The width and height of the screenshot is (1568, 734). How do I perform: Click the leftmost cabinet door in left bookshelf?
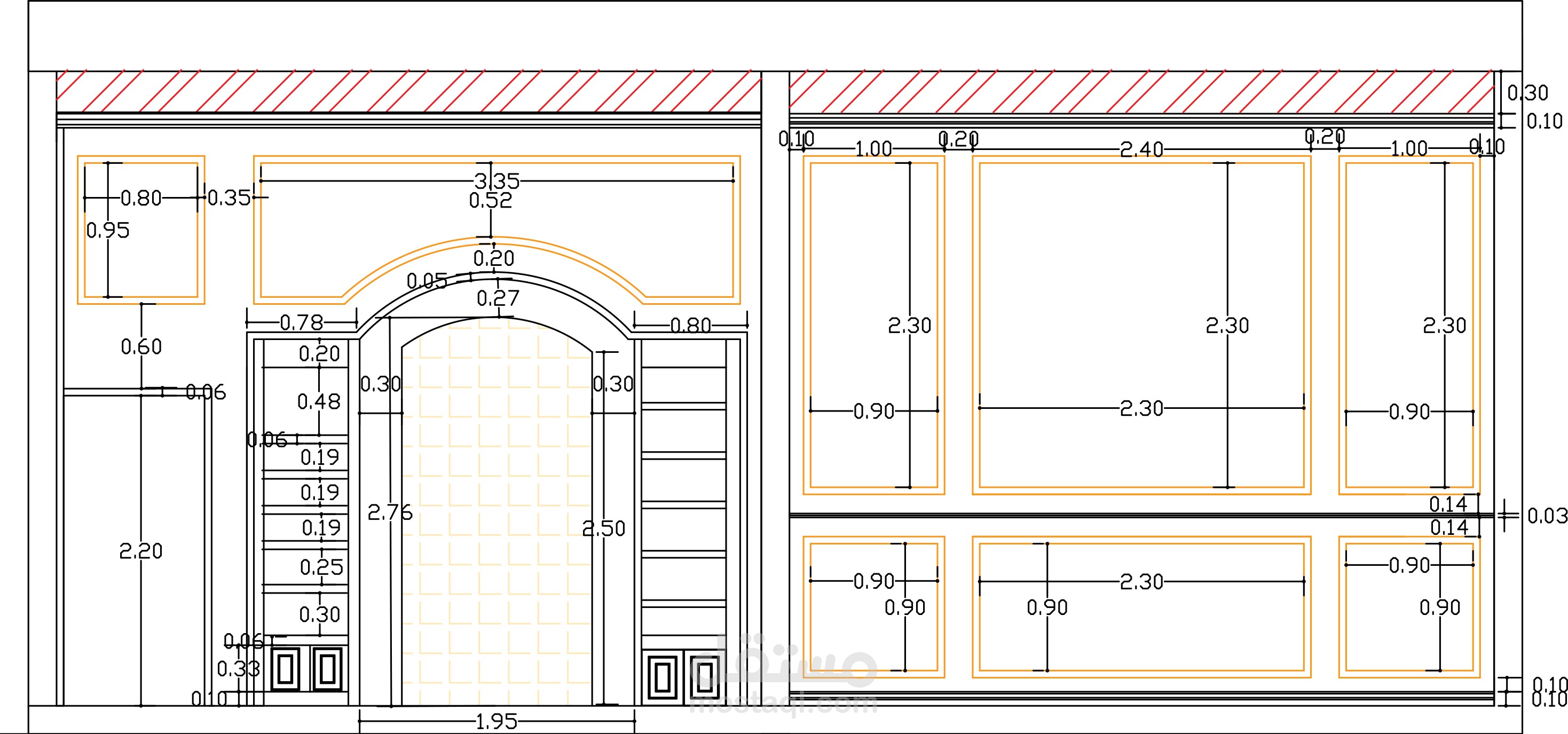pos(285,669)
